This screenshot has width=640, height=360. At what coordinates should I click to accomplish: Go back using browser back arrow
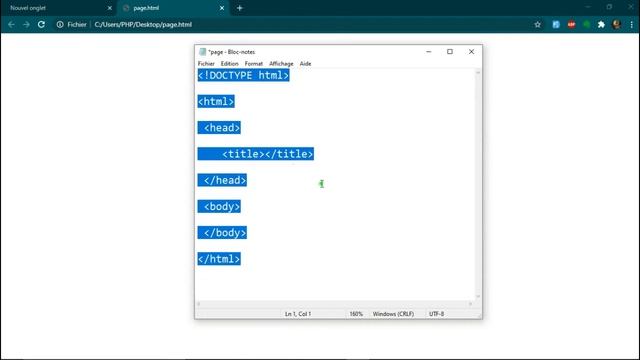coord(11,24)
